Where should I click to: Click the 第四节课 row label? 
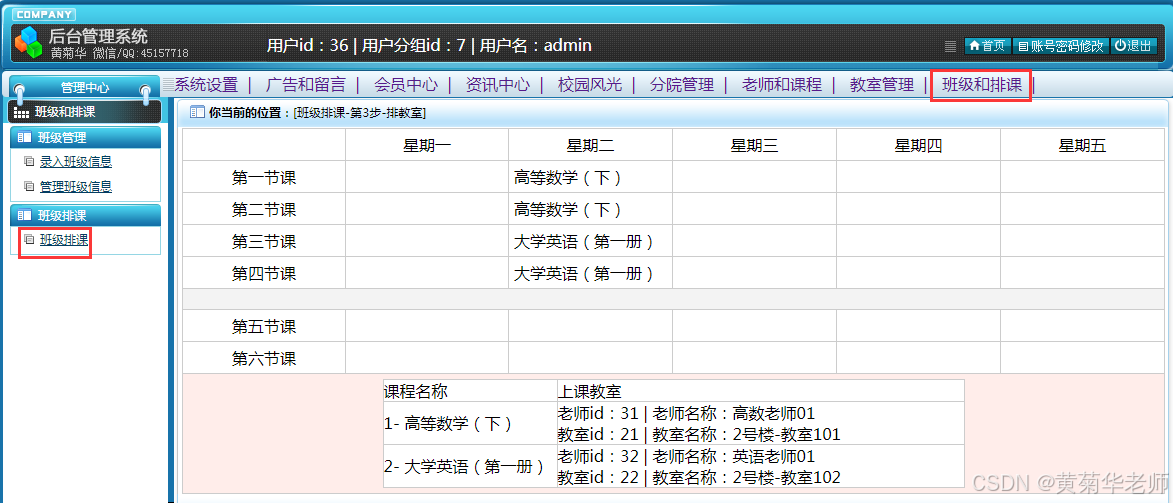point(264,274)
